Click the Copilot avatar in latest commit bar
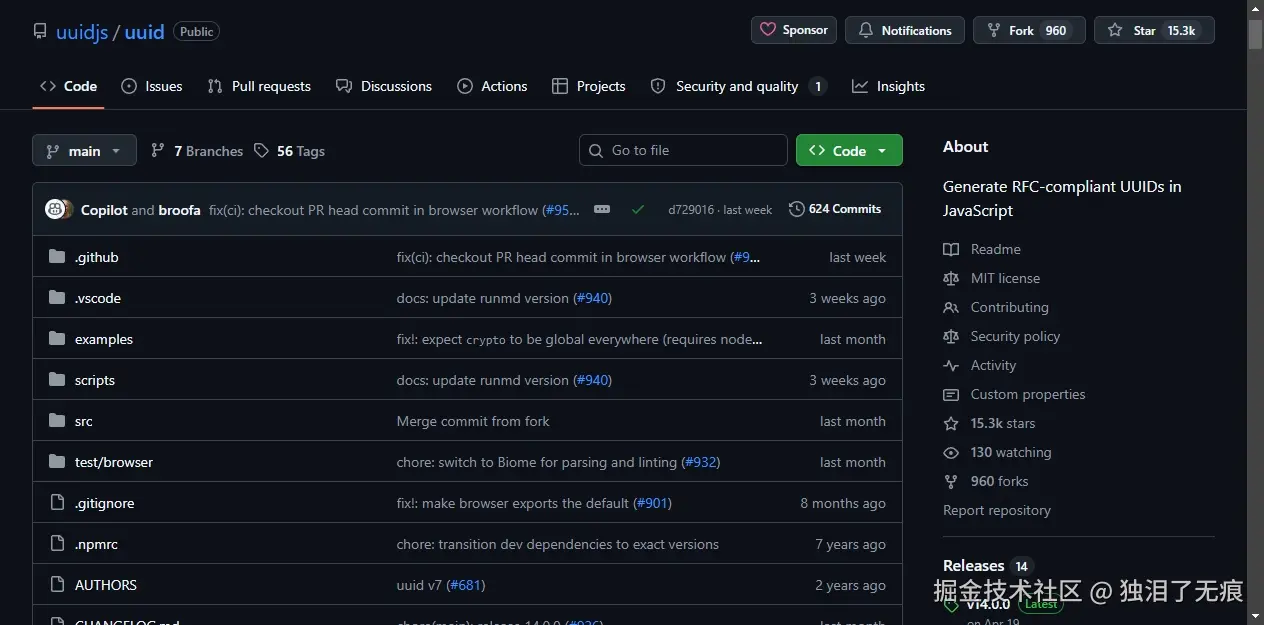The width and height of the screenshot is (1264, 625). tap(55, 210)
